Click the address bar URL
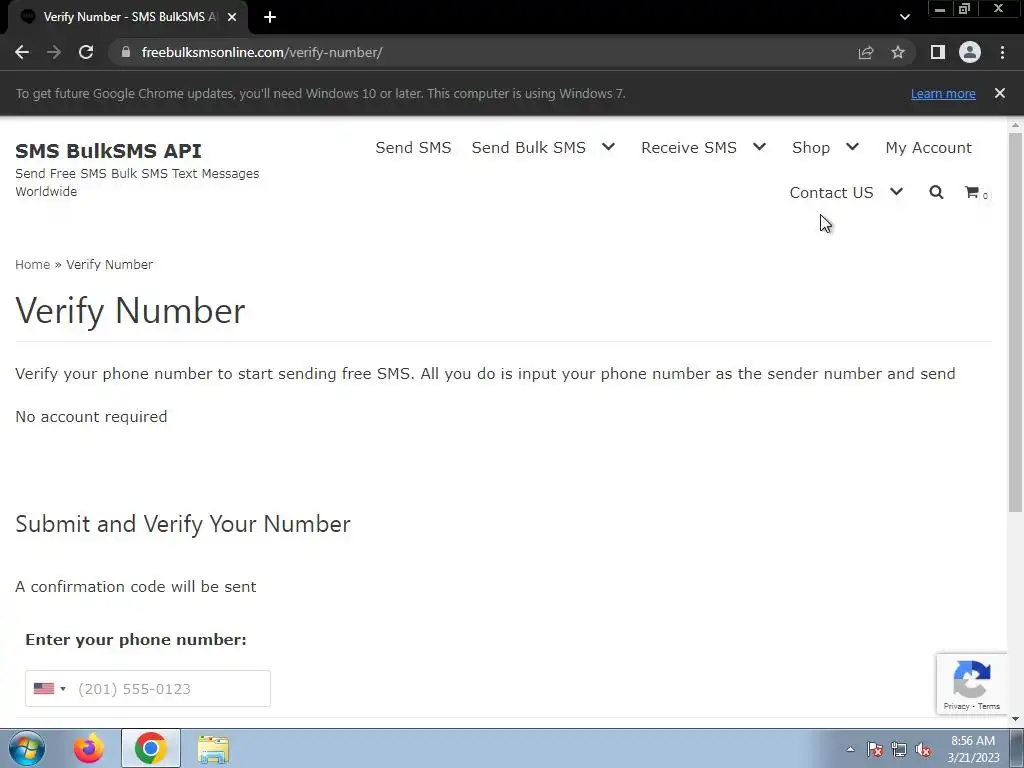This screenshot has height=768, width=1024. [x=262, y=52]
